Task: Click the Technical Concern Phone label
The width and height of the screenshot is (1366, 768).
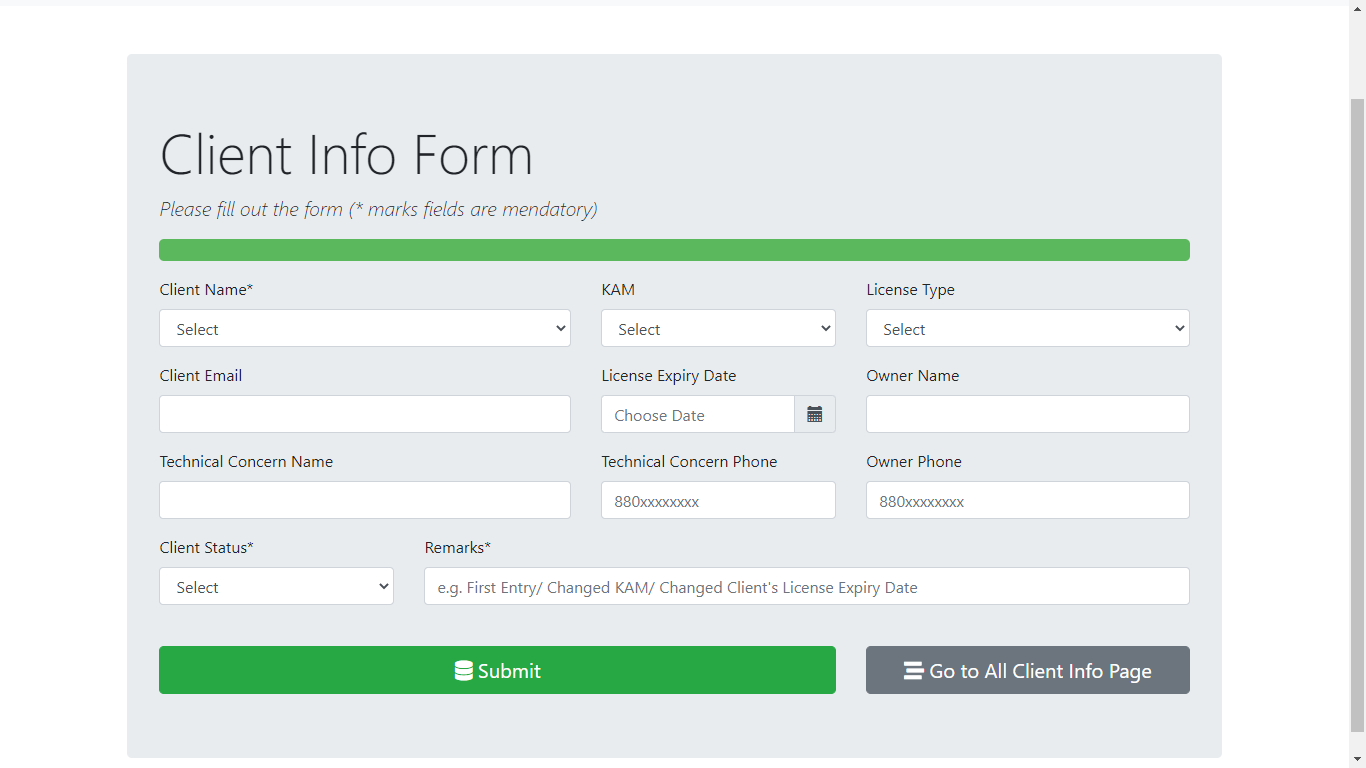Action: [x=689, y=462]
